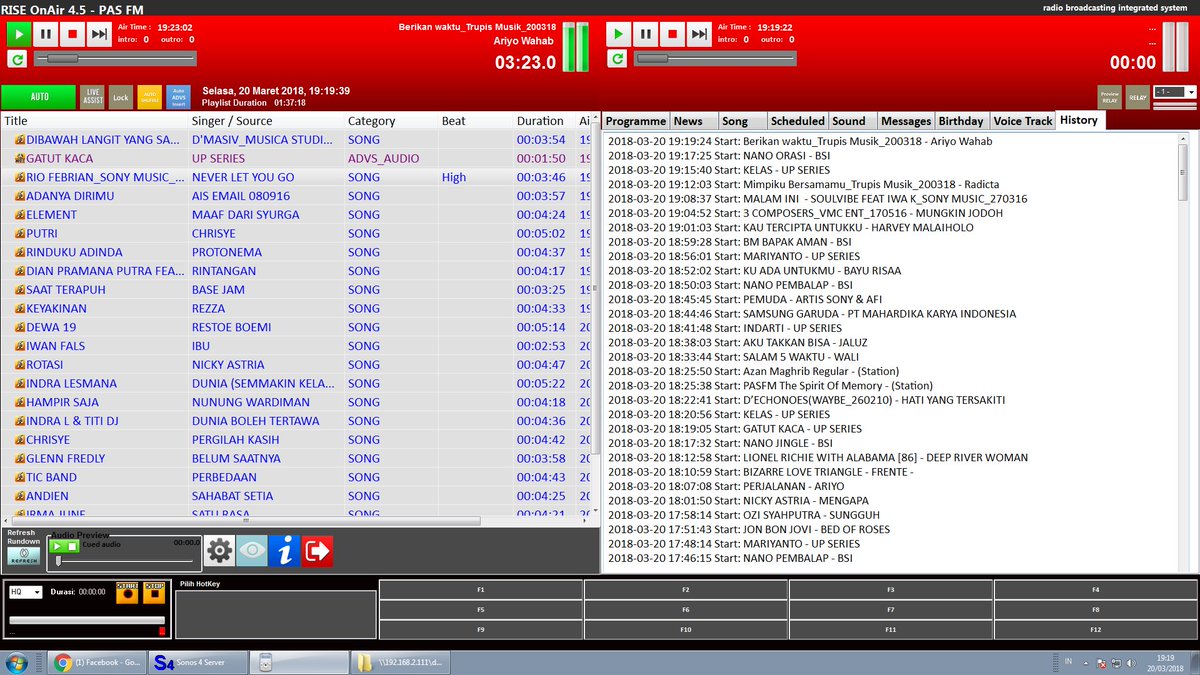Open the Windows Start button
Screen dimensions: 1200x675
coord(17,662)
